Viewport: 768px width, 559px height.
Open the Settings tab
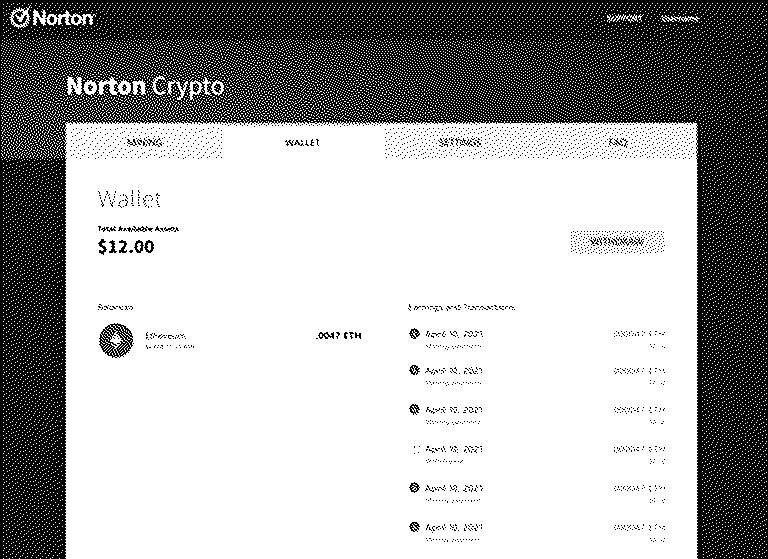[x=460, y=142]
